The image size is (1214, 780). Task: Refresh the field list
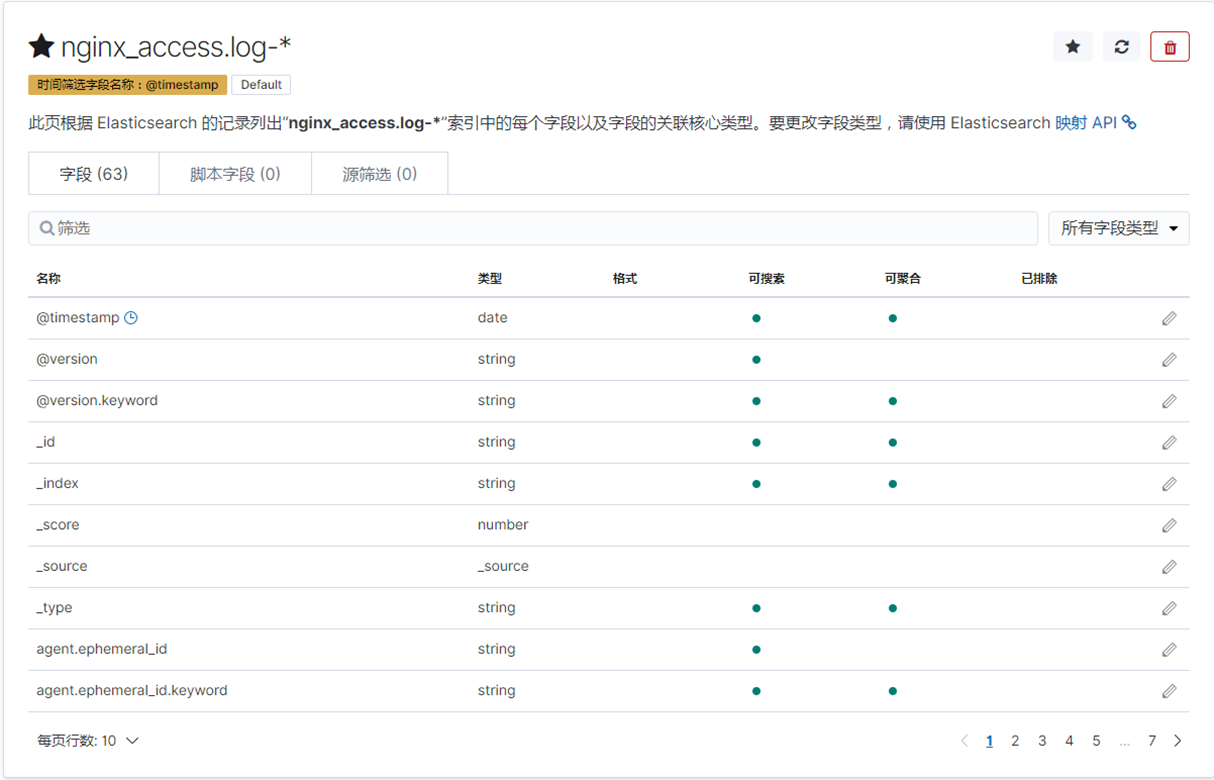pos(1121,47)
